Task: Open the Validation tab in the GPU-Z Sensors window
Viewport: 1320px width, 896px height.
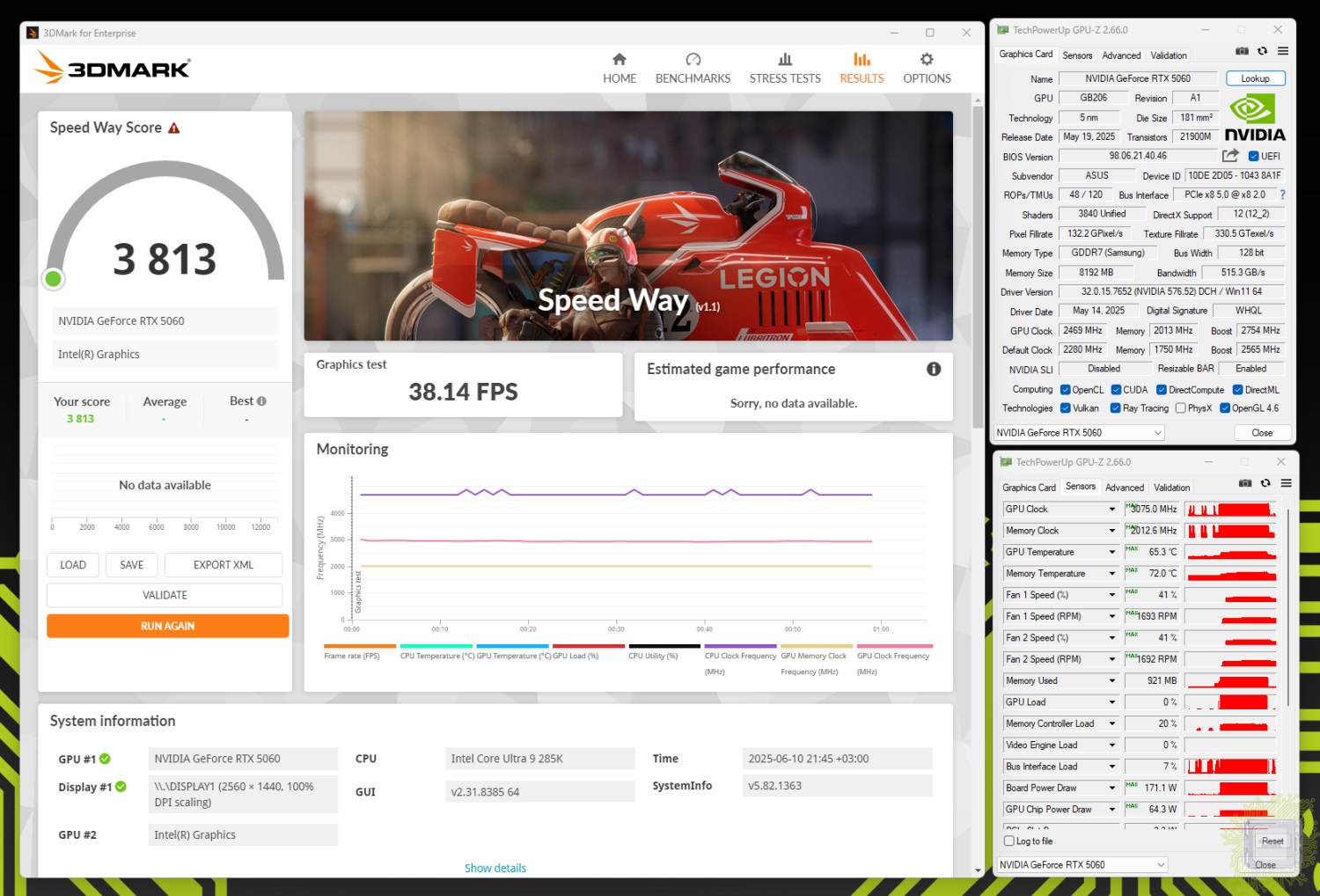Action: click(1172, 488)
